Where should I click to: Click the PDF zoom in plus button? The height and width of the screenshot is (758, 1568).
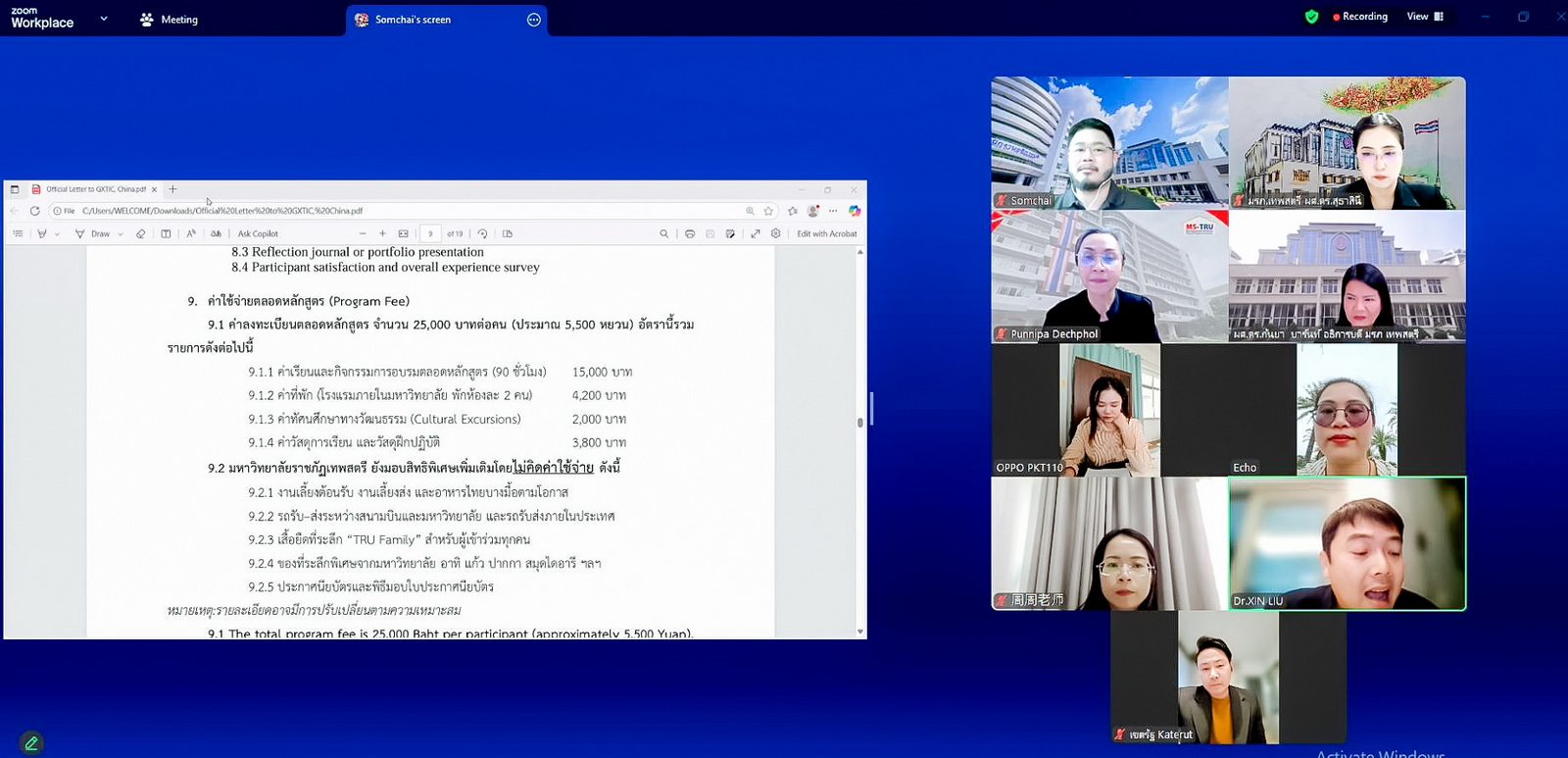(382, 234)
